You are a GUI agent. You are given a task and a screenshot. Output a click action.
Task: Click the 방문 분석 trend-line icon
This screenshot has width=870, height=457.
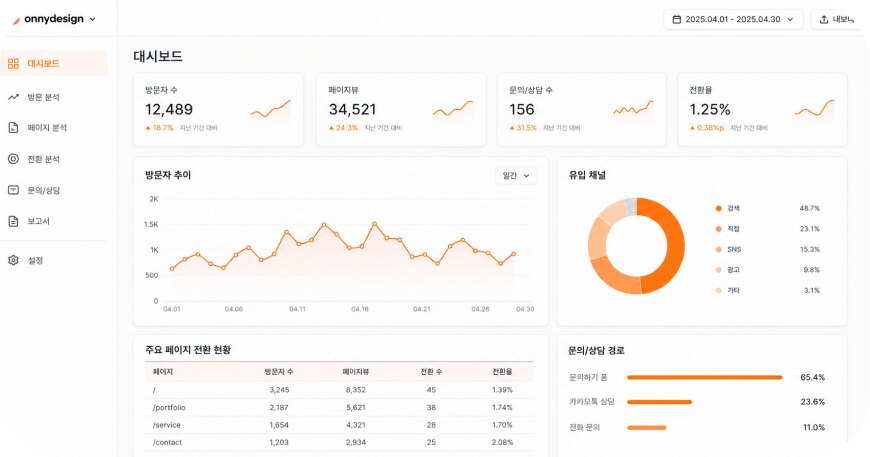[x=13, y=97]
